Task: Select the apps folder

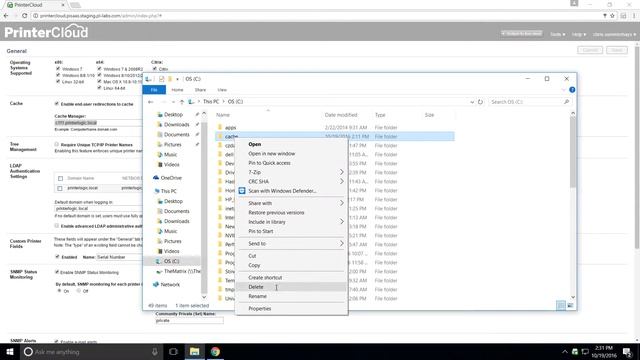Action: tap(230, 128)
